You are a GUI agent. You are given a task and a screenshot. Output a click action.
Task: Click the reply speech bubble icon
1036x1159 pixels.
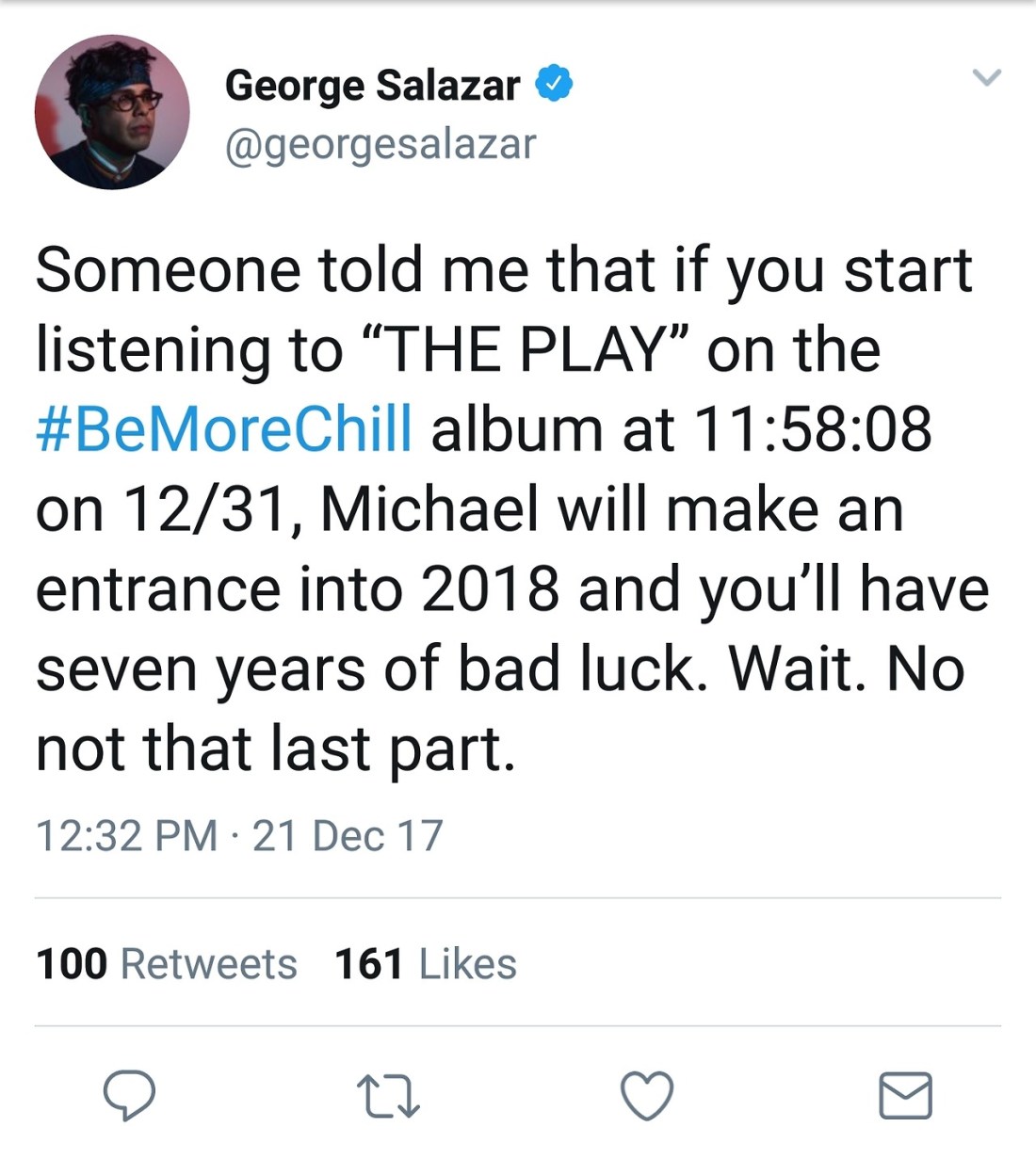[x=129, y=1096]
